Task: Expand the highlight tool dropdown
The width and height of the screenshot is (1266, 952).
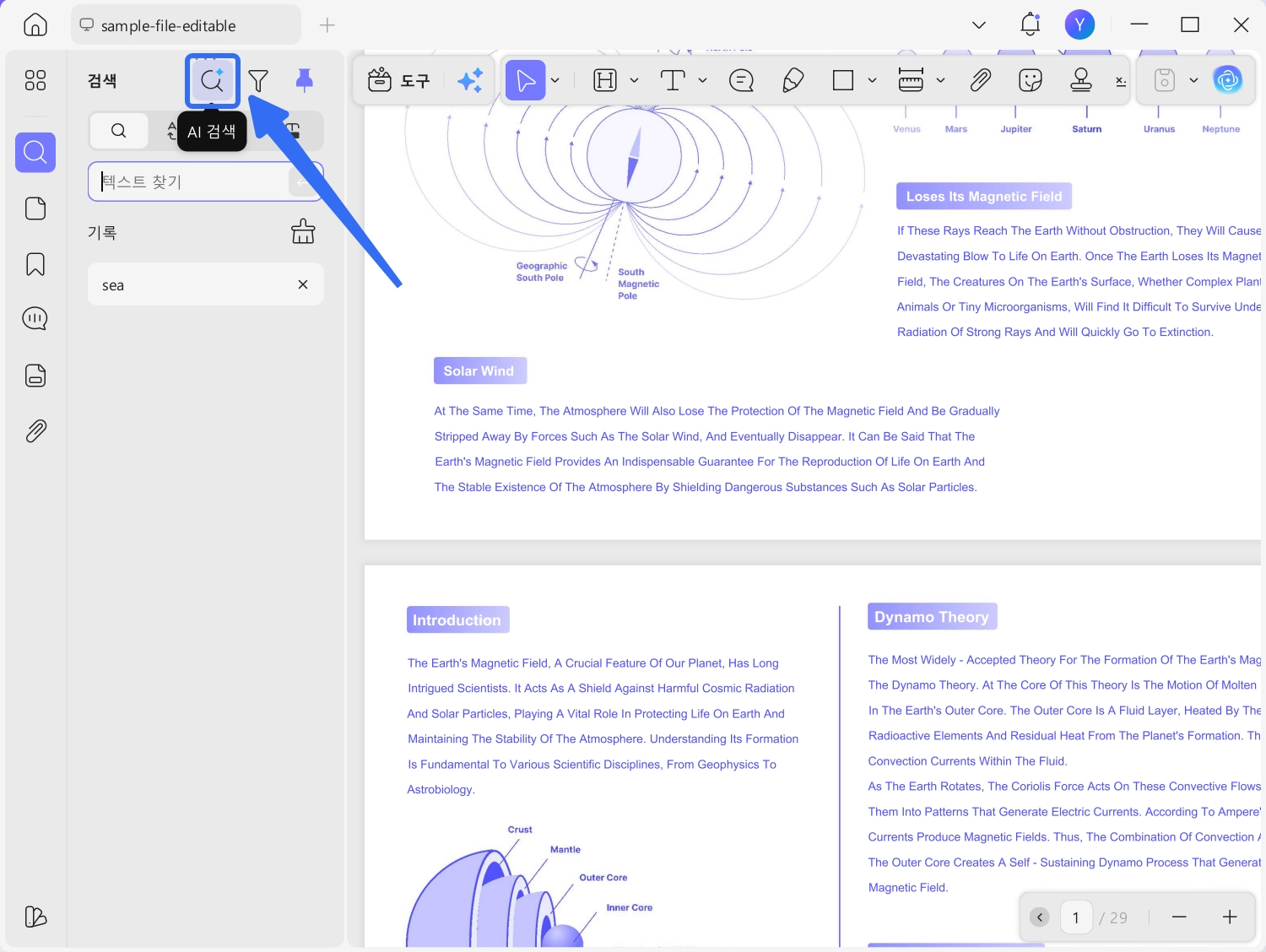Action: [635, 80]
